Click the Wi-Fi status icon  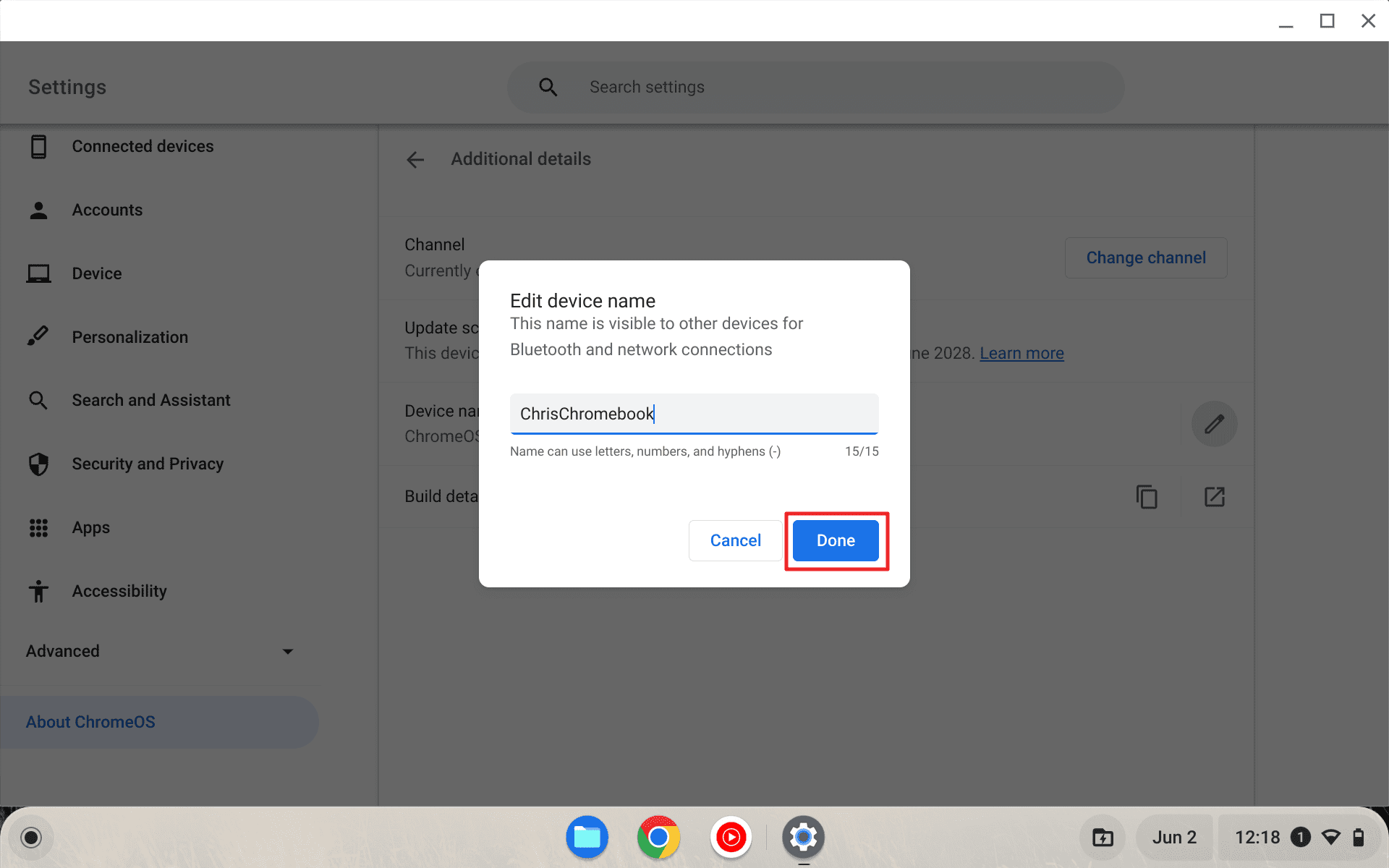coord(1330,838)
